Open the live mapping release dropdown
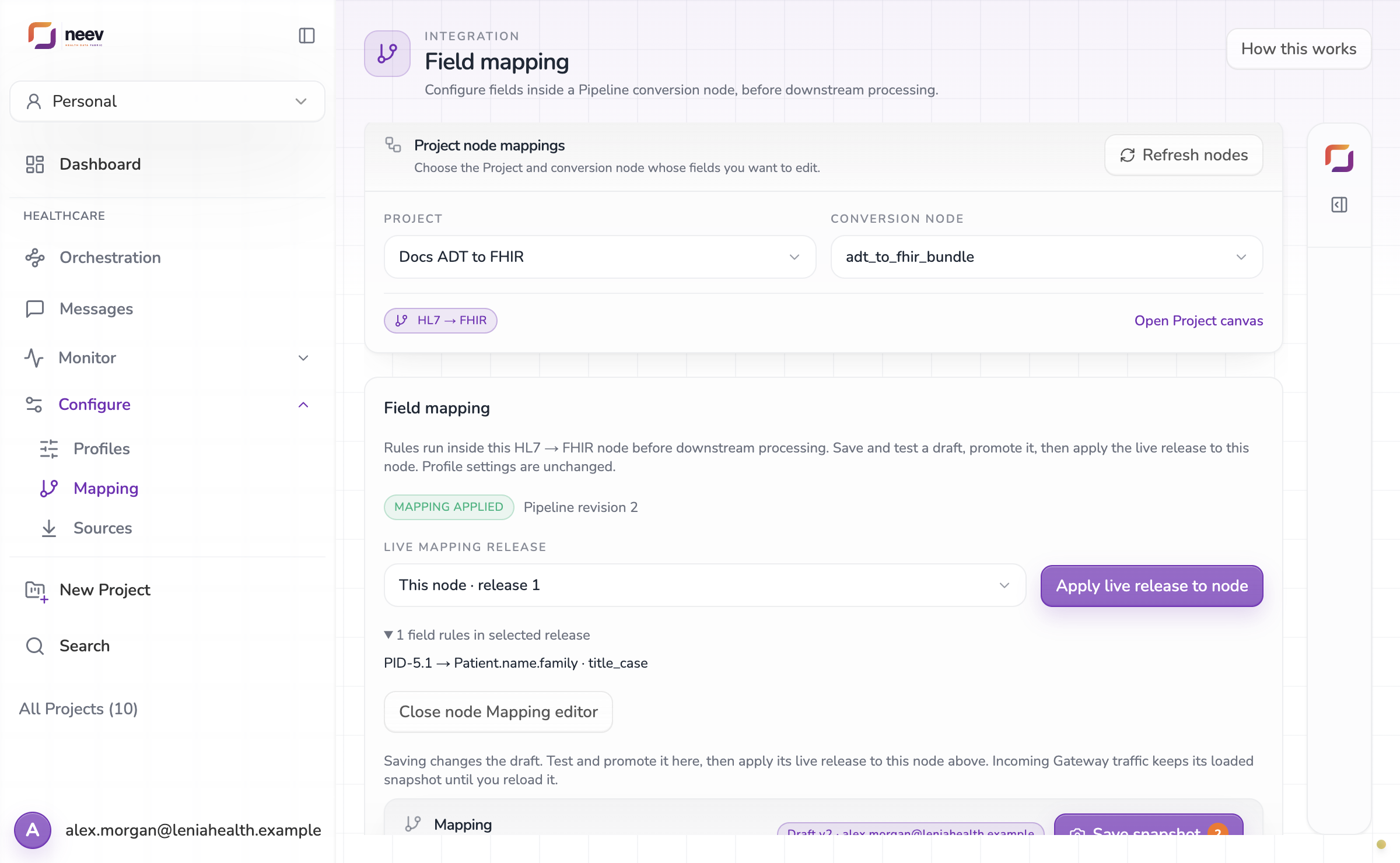Viewport: 1400px width, 863px height. point(705,585)
